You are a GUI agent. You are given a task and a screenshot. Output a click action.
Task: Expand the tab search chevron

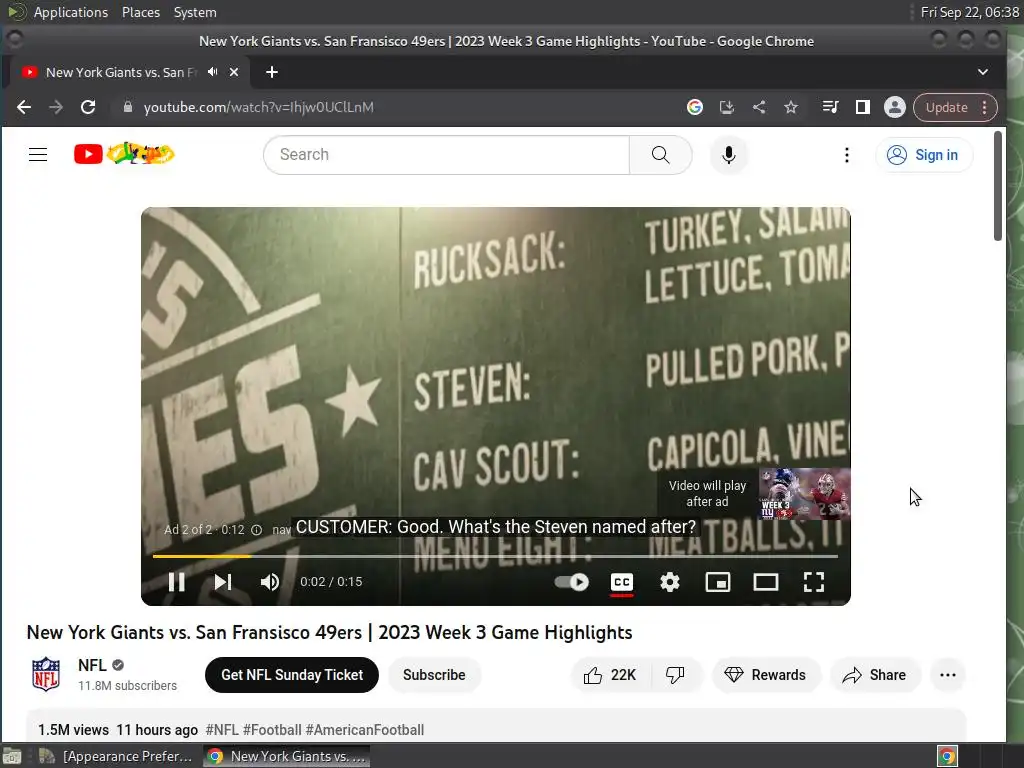pyautogui.click(x=983, y=72)
